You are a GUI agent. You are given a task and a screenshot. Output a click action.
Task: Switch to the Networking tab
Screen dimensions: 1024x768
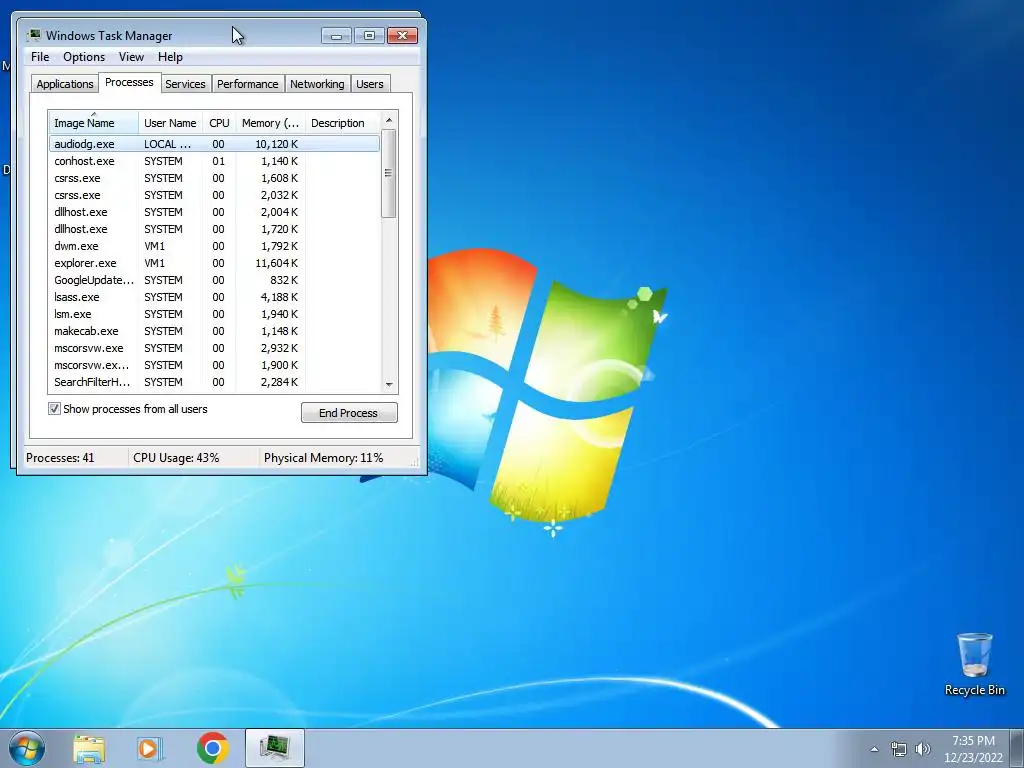[x=317, y=84]
